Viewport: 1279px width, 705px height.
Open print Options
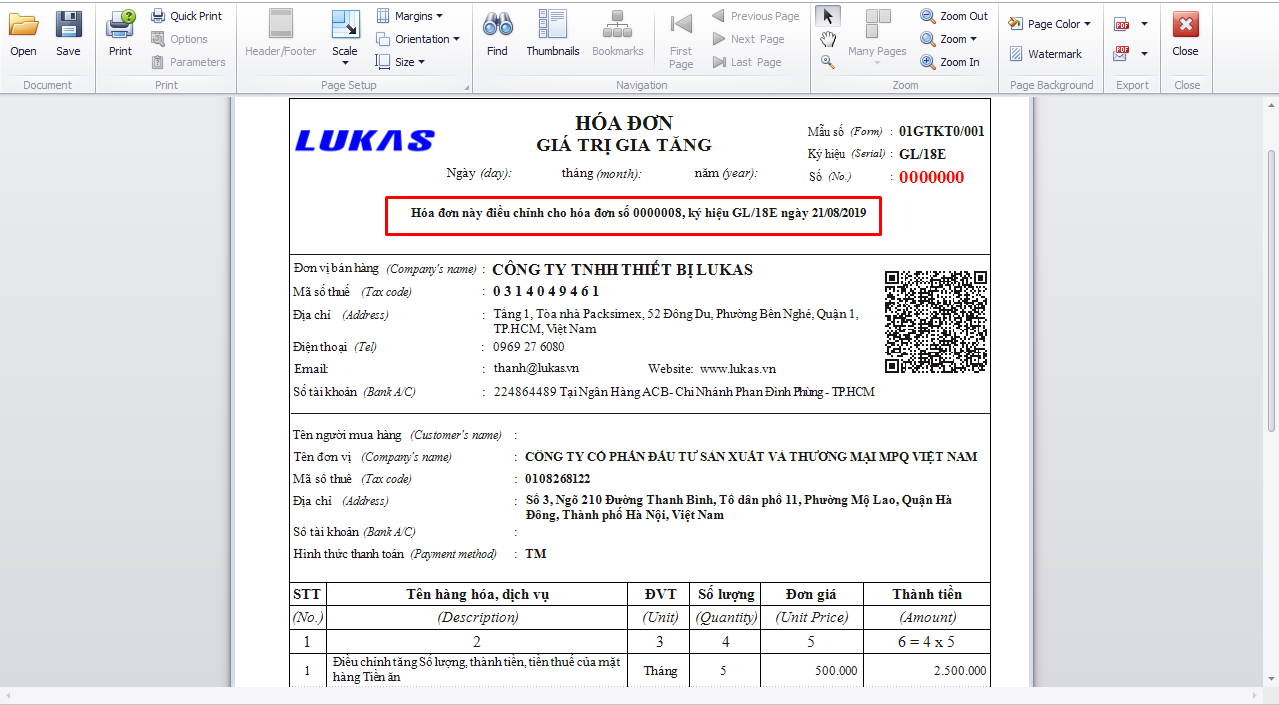(x=180, y=39)
